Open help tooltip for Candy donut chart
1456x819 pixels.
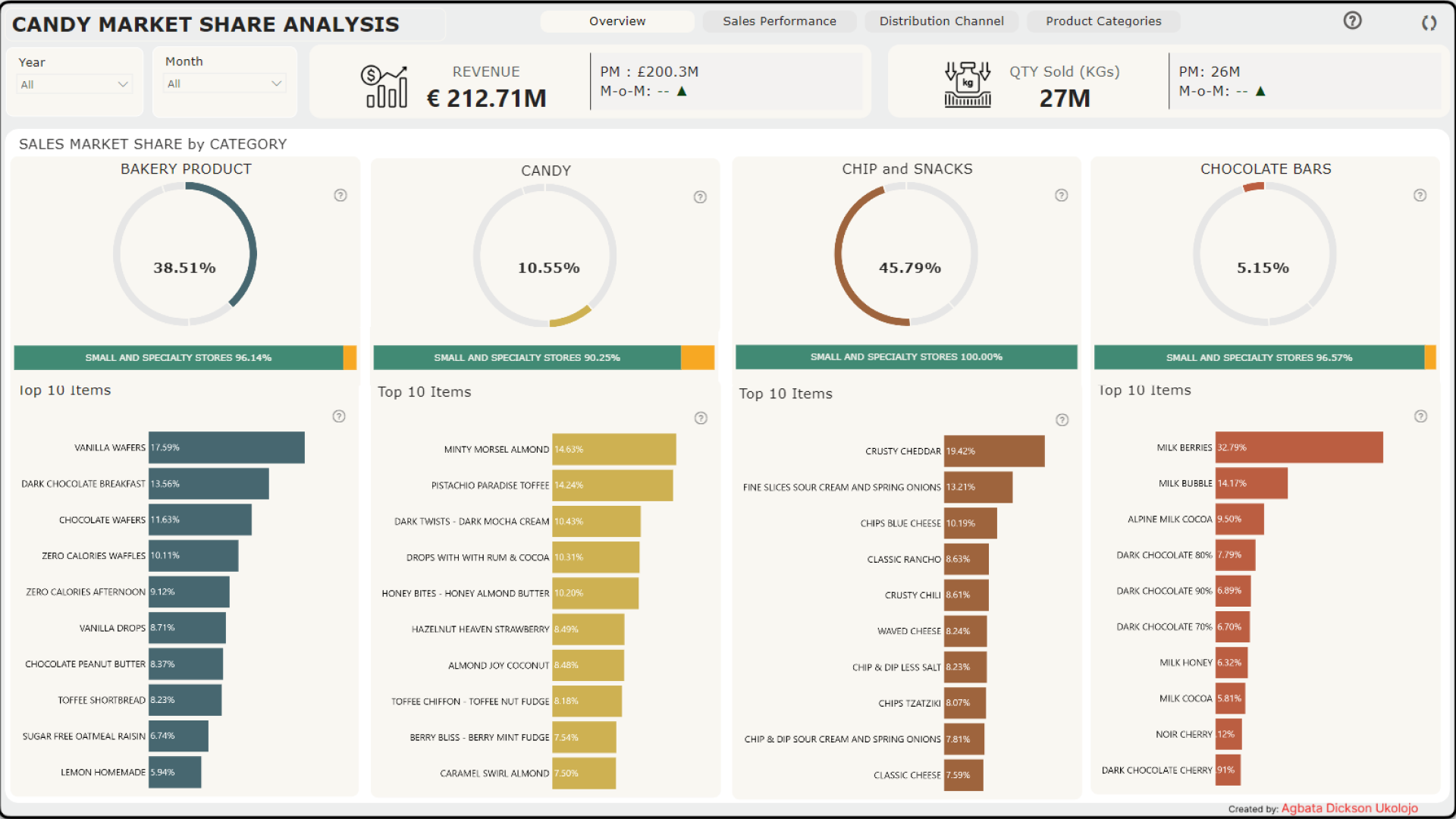[700, 197]
